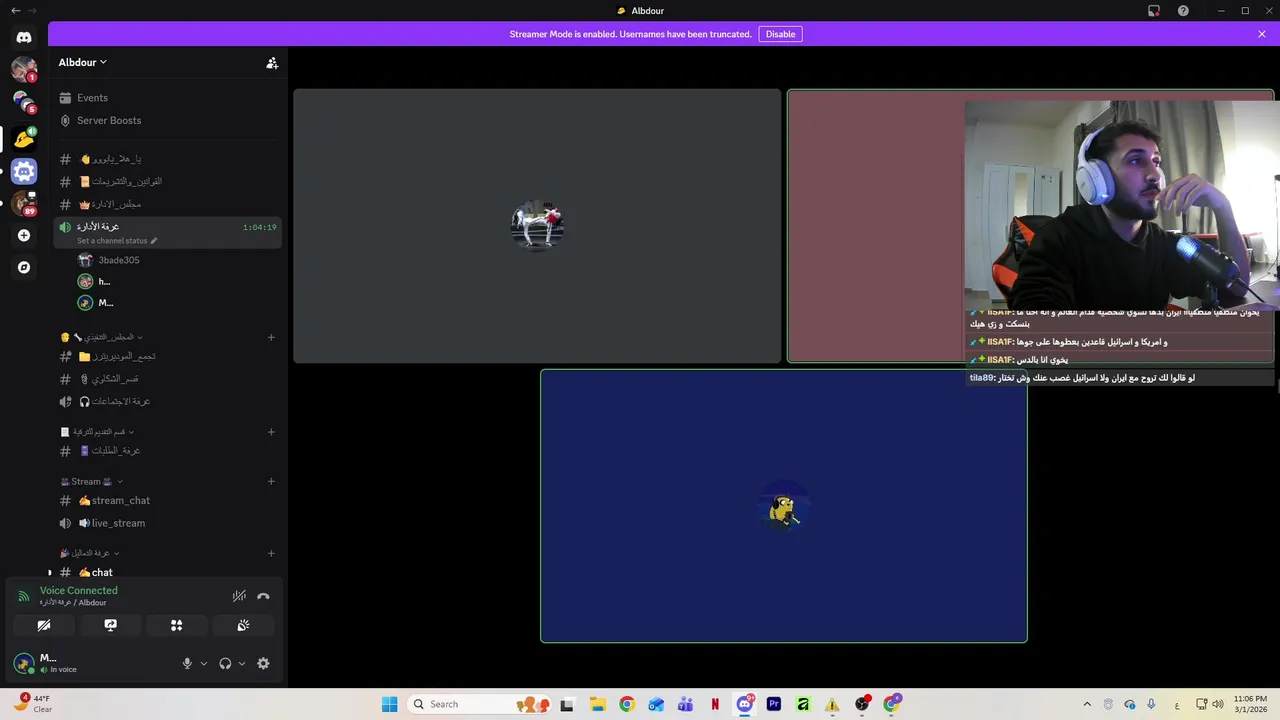Open غرفة_الطلبات channel
The image size is (1280, 720).
[x=166, y=450]
